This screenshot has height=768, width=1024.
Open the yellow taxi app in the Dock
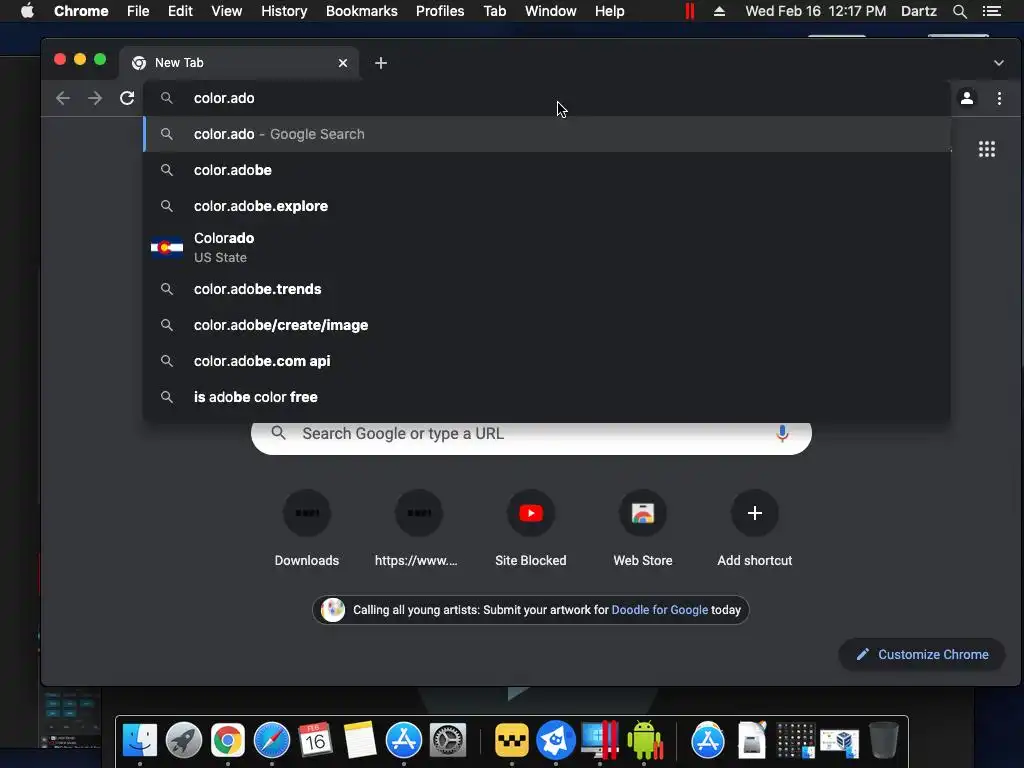(511, 741)
